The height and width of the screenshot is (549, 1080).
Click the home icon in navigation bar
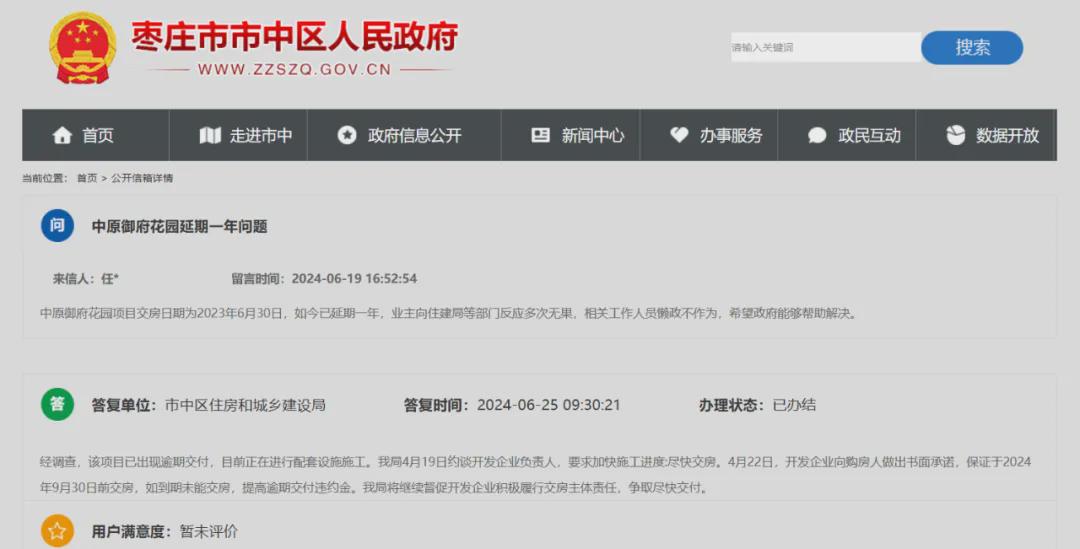click(62, 135)
